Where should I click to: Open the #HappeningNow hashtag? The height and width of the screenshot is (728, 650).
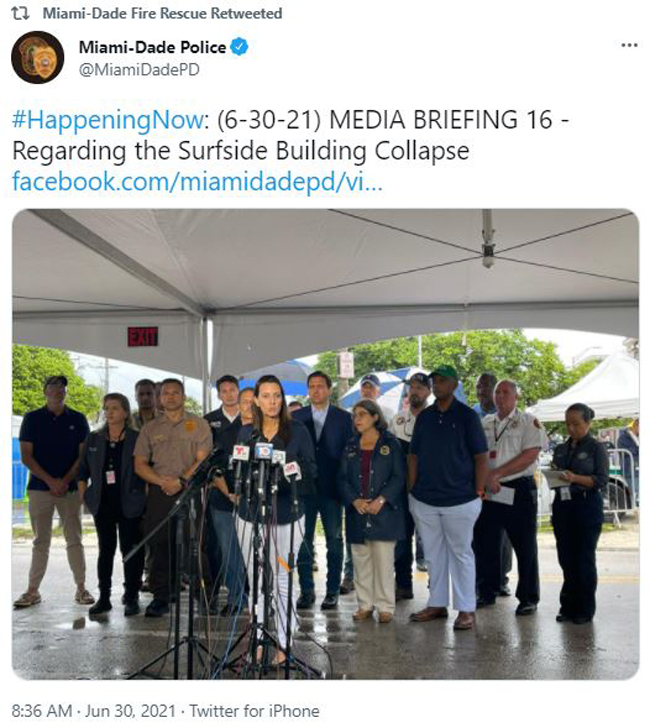(108, 120)
